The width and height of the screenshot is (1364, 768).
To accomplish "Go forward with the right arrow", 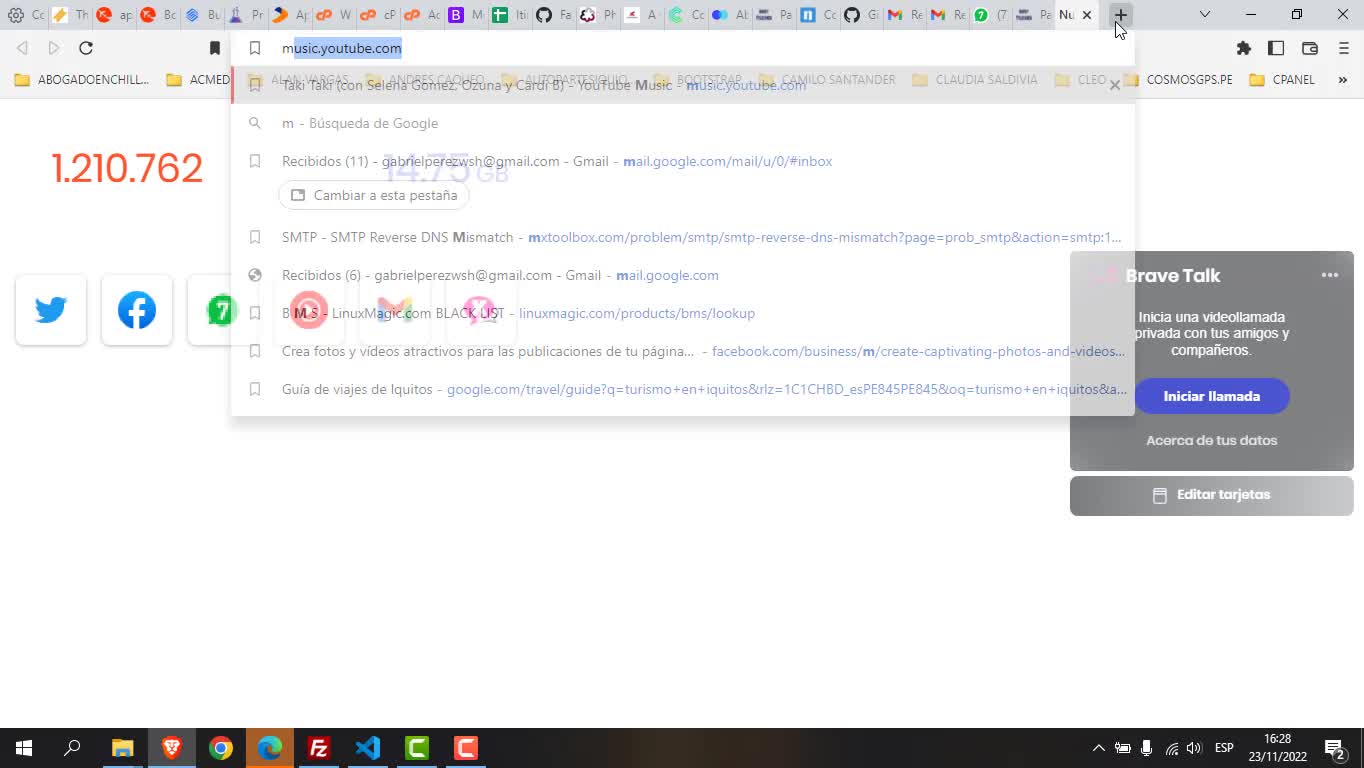I will tap(54, 48).
